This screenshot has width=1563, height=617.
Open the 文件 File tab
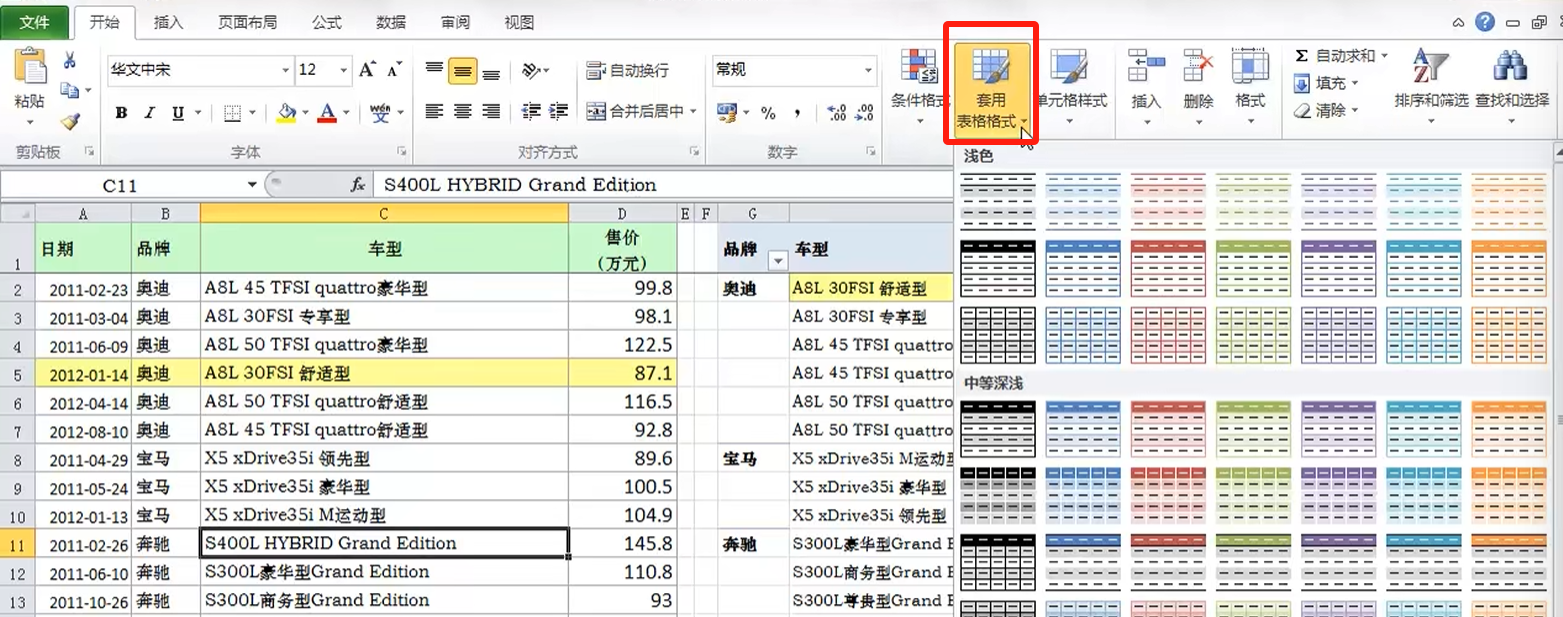click(x=35, y=22)
